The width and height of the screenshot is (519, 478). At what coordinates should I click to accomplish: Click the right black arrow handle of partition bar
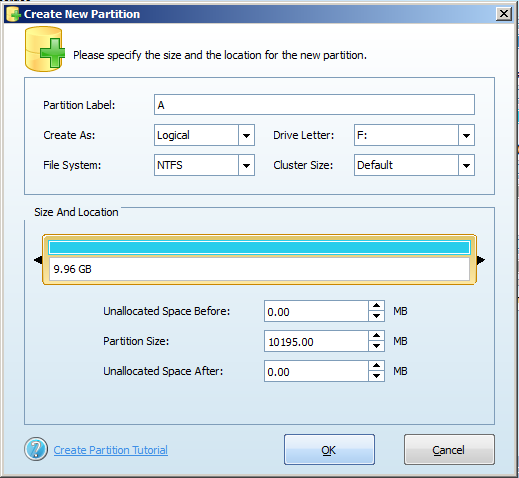pyautogui.click(x=481, y=260)
